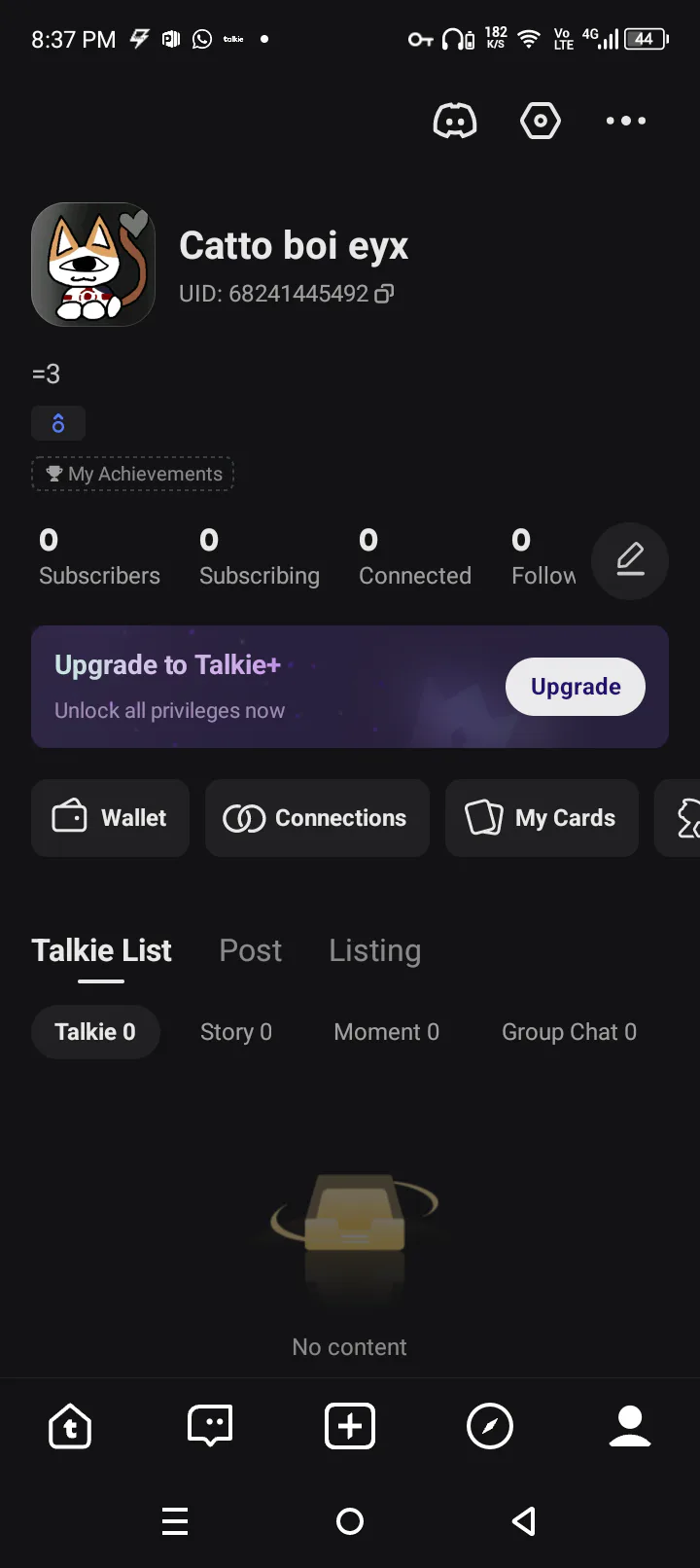Viewport: 700px width, 1568px height.
Task: Tap the cat profile avatar
Action: pos(93,265)
